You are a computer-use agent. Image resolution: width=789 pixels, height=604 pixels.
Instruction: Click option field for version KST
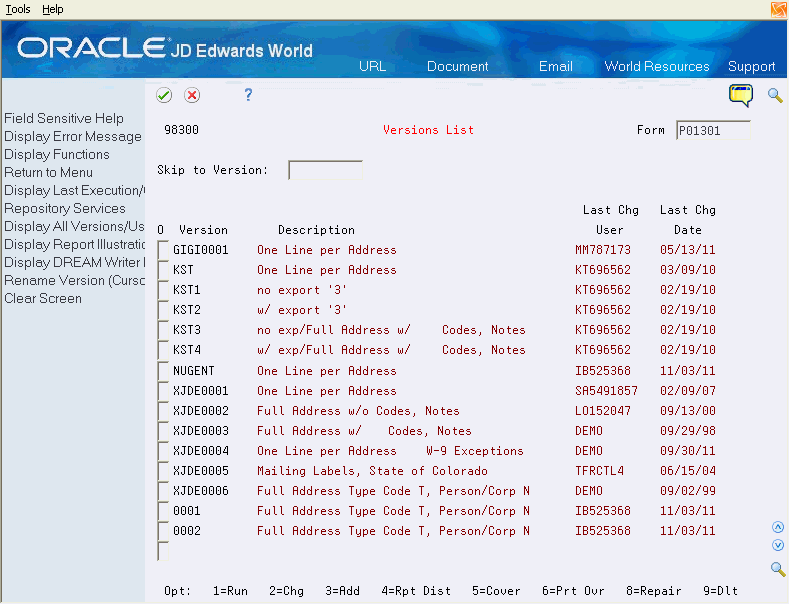click(163, 270)
